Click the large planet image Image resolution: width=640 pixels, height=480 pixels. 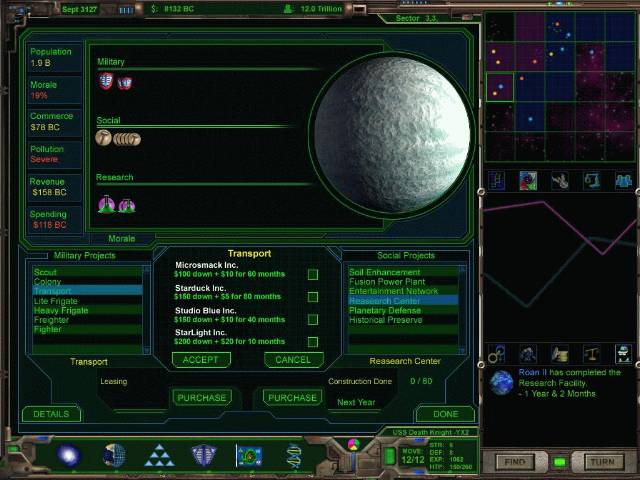pos(392,135)
